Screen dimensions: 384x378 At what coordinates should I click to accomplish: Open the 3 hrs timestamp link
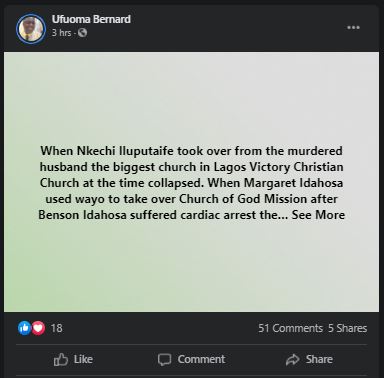(61, 33)
